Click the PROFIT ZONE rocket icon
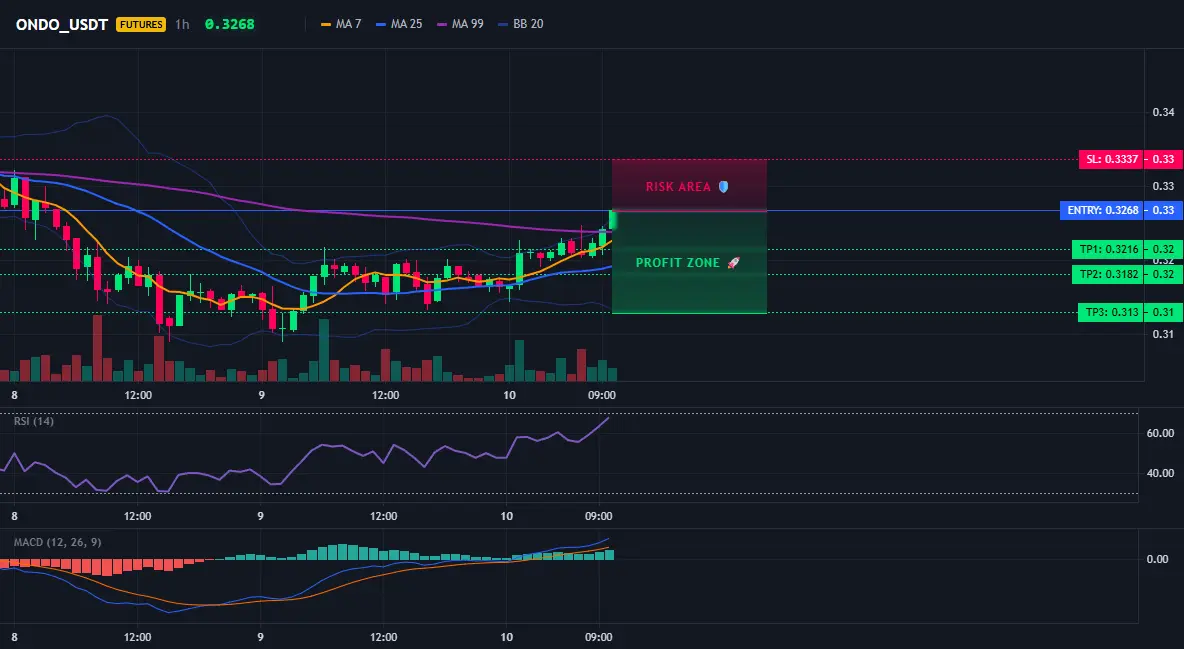This screenshot has width=1184, height=649. [x=733, y=263]
